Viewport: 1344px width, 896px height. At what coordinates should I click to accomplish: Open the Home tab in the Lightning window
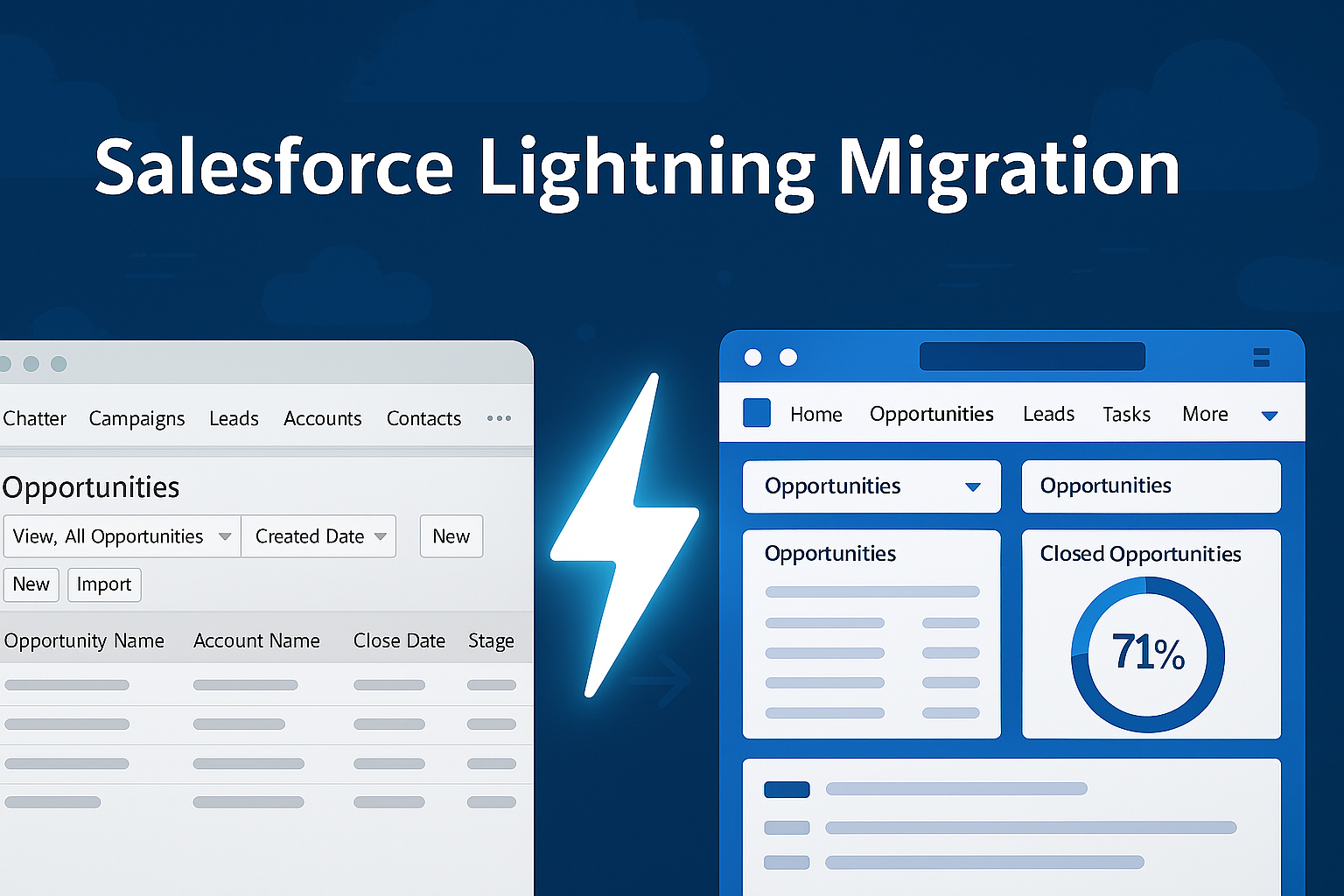(815, 414)
